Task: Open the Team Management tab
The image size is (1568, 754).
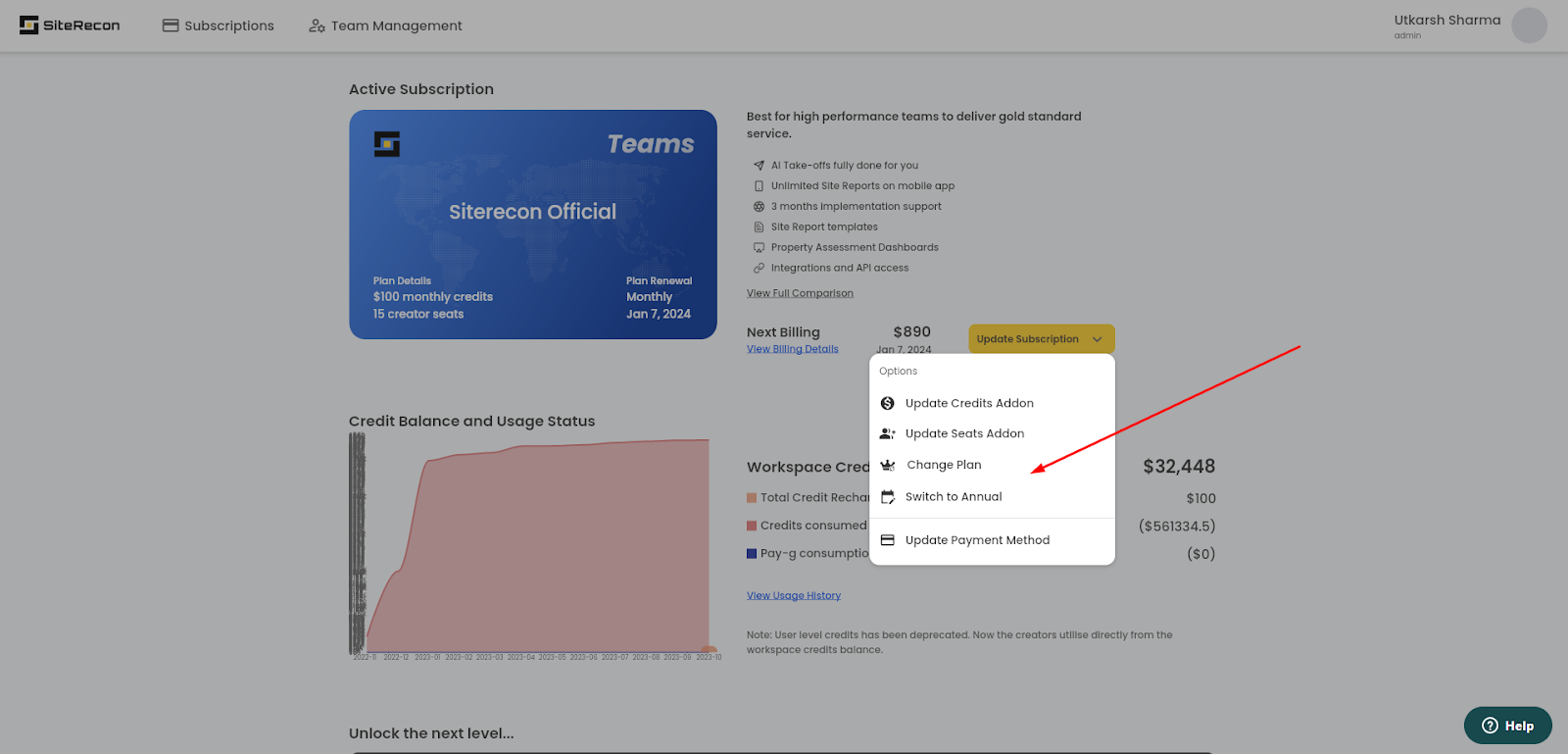Action: coord(385,25)
